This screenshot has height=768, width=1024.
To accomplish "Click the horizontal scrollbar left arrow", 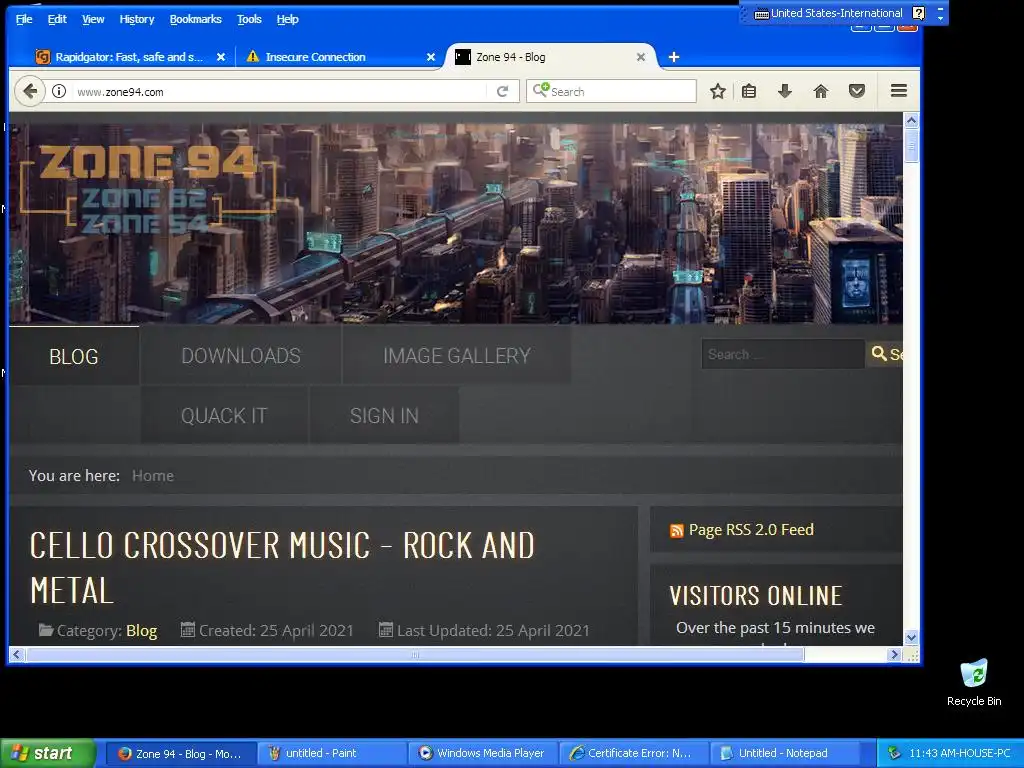I will 16,654.
